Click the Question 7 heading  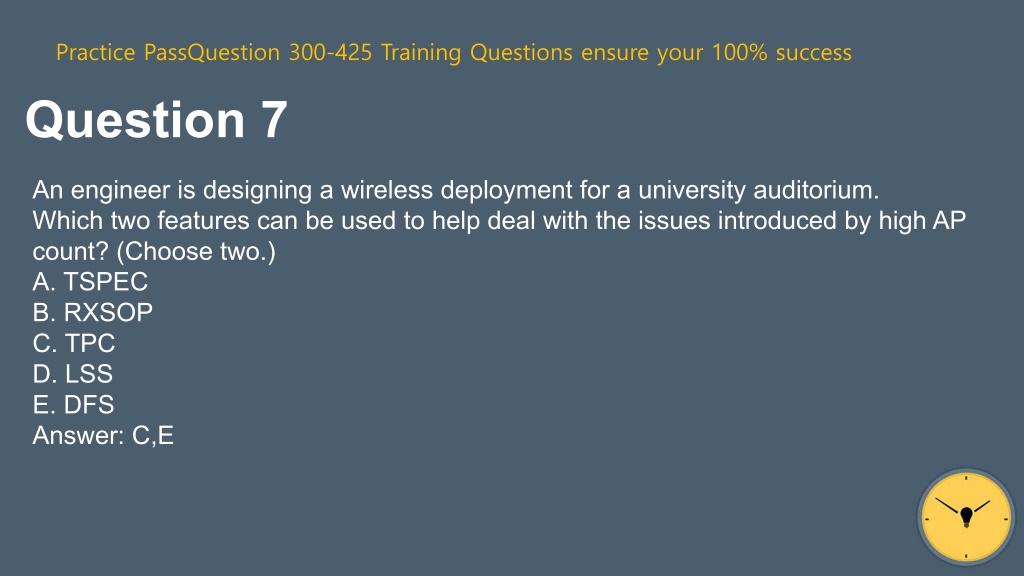(157, 120)
